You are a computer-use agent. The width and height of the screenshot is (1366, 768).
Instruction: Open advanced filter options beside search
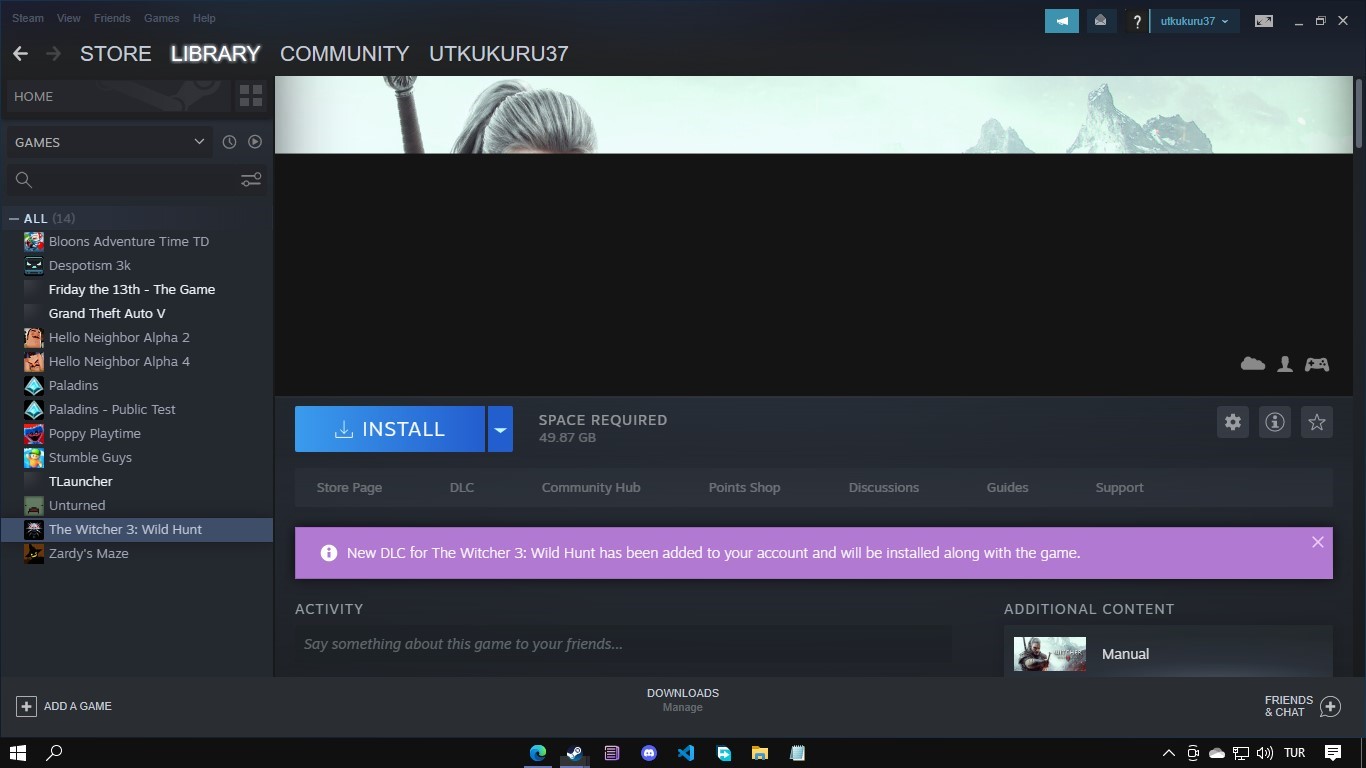point(251,179)
